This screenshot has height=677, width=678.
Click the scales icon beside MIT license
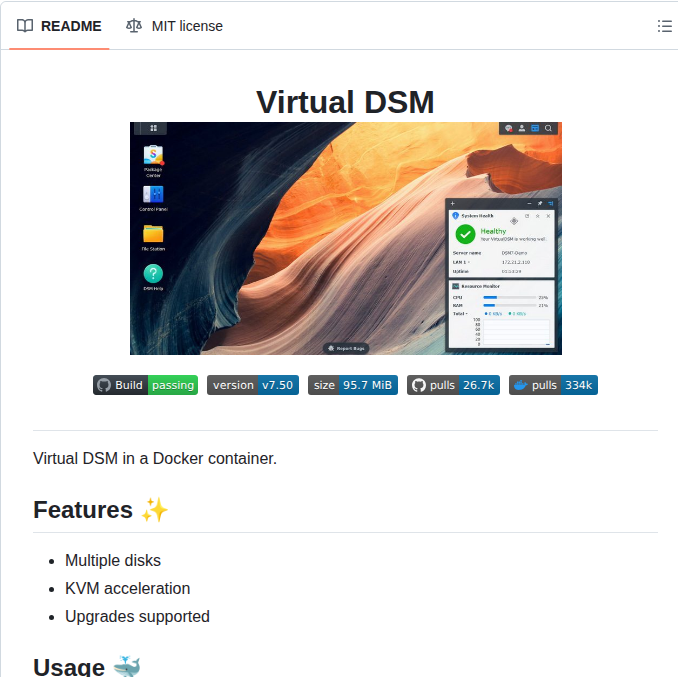click(x=134, y=26)
